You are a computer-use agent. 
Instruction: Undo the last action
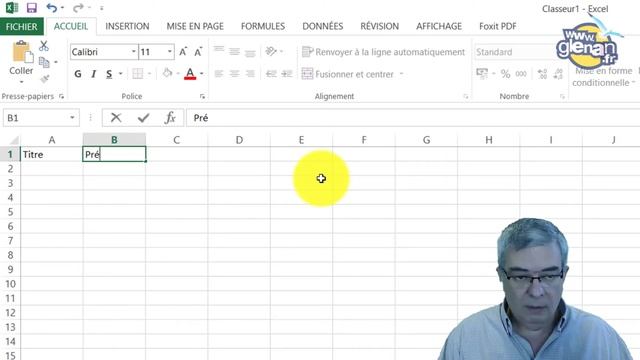tap(51, 8)
